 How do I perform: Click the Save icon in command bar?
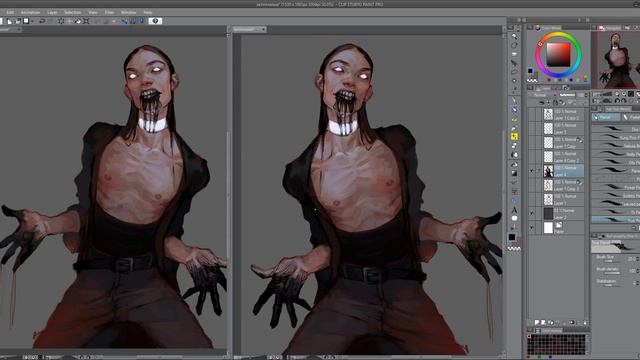(x=26, y=21)
